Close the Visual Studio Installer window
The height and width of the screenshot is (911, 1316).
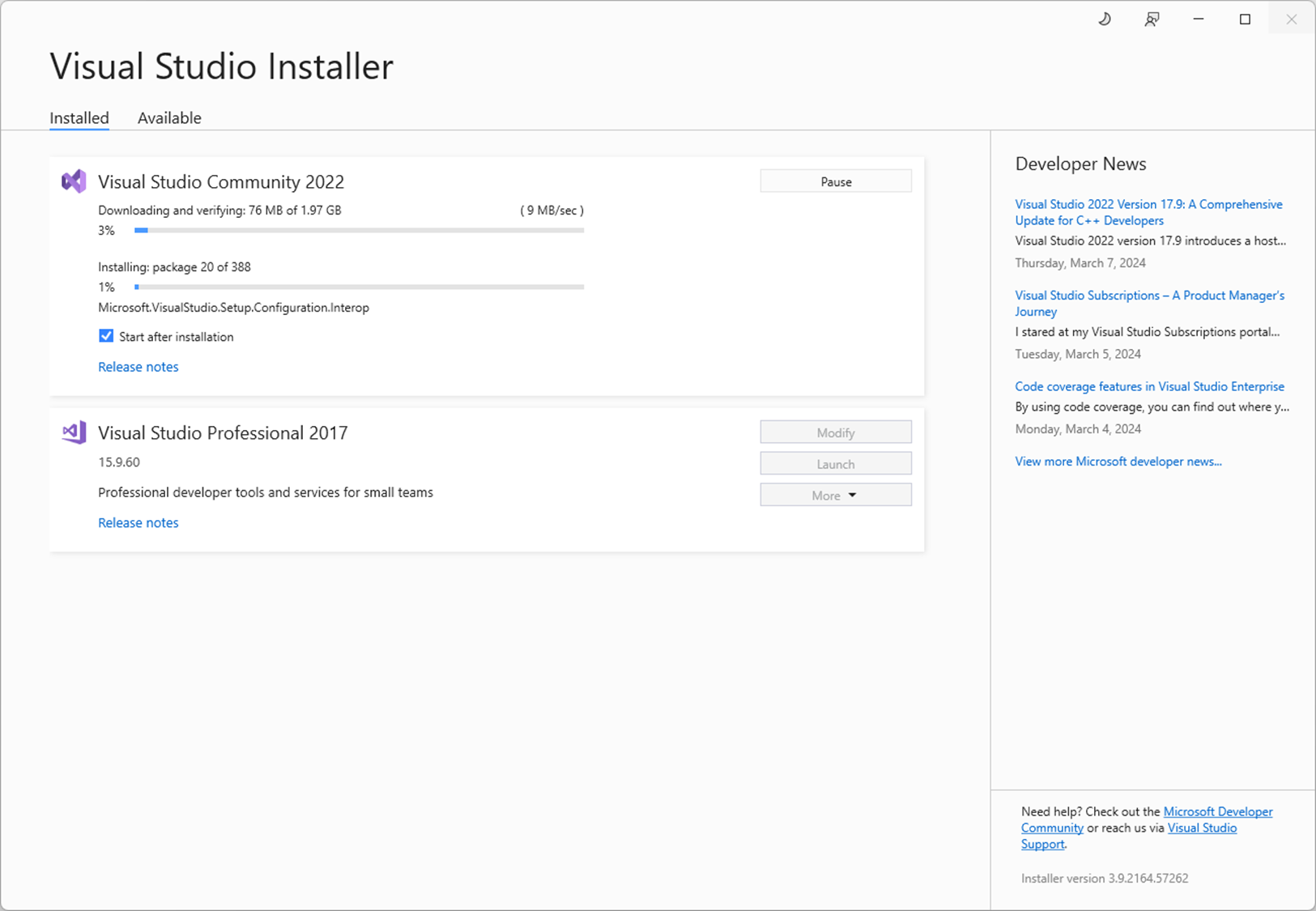tap(1292, 19)
